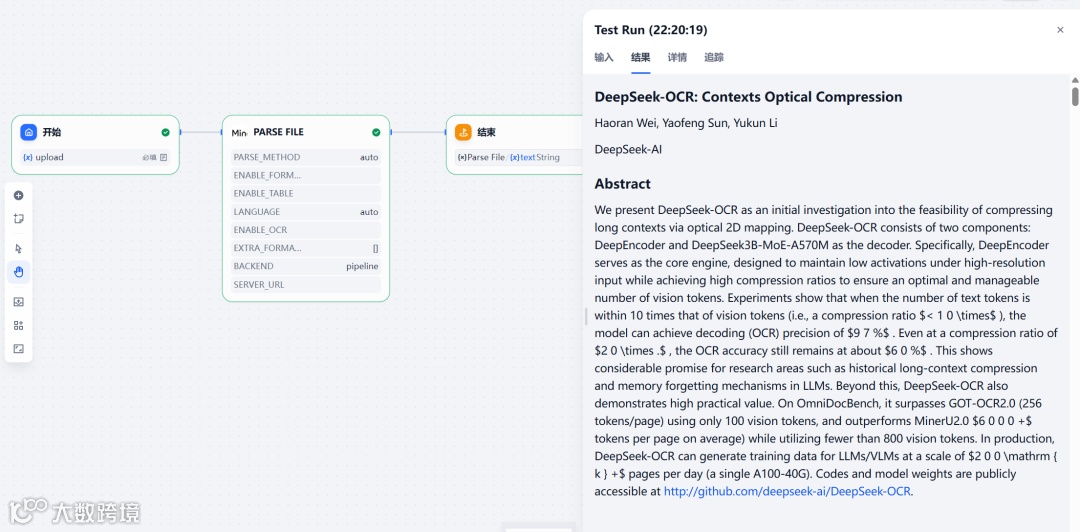
Task: Click the ENABLE_TABLE row
Action: [306, 194]
